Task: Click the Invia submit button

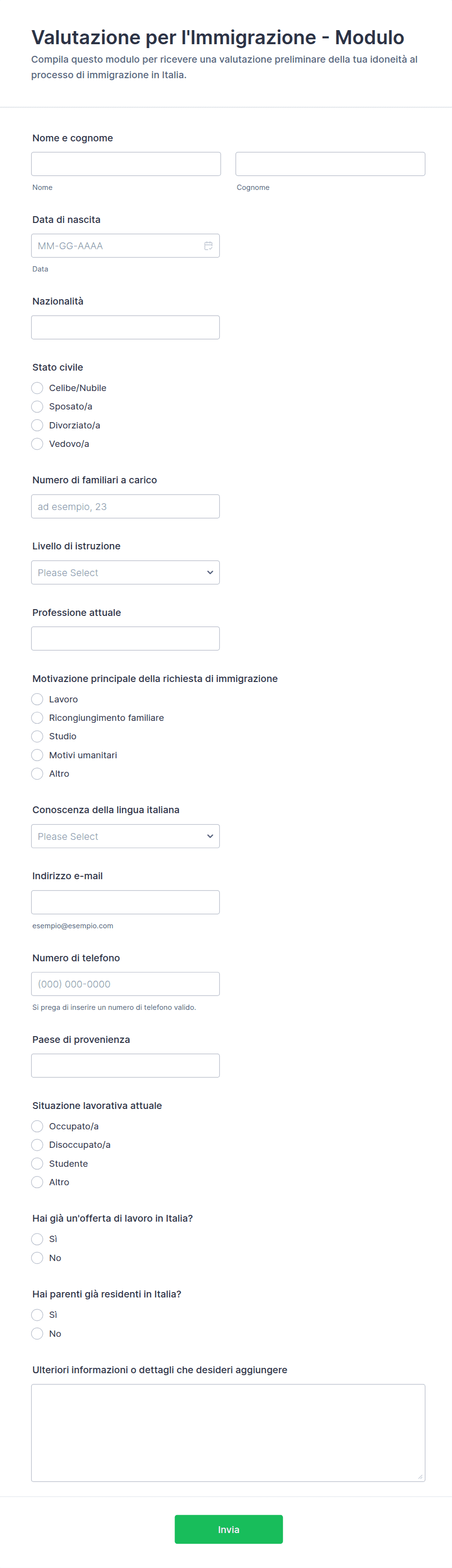Action: 228,1529
